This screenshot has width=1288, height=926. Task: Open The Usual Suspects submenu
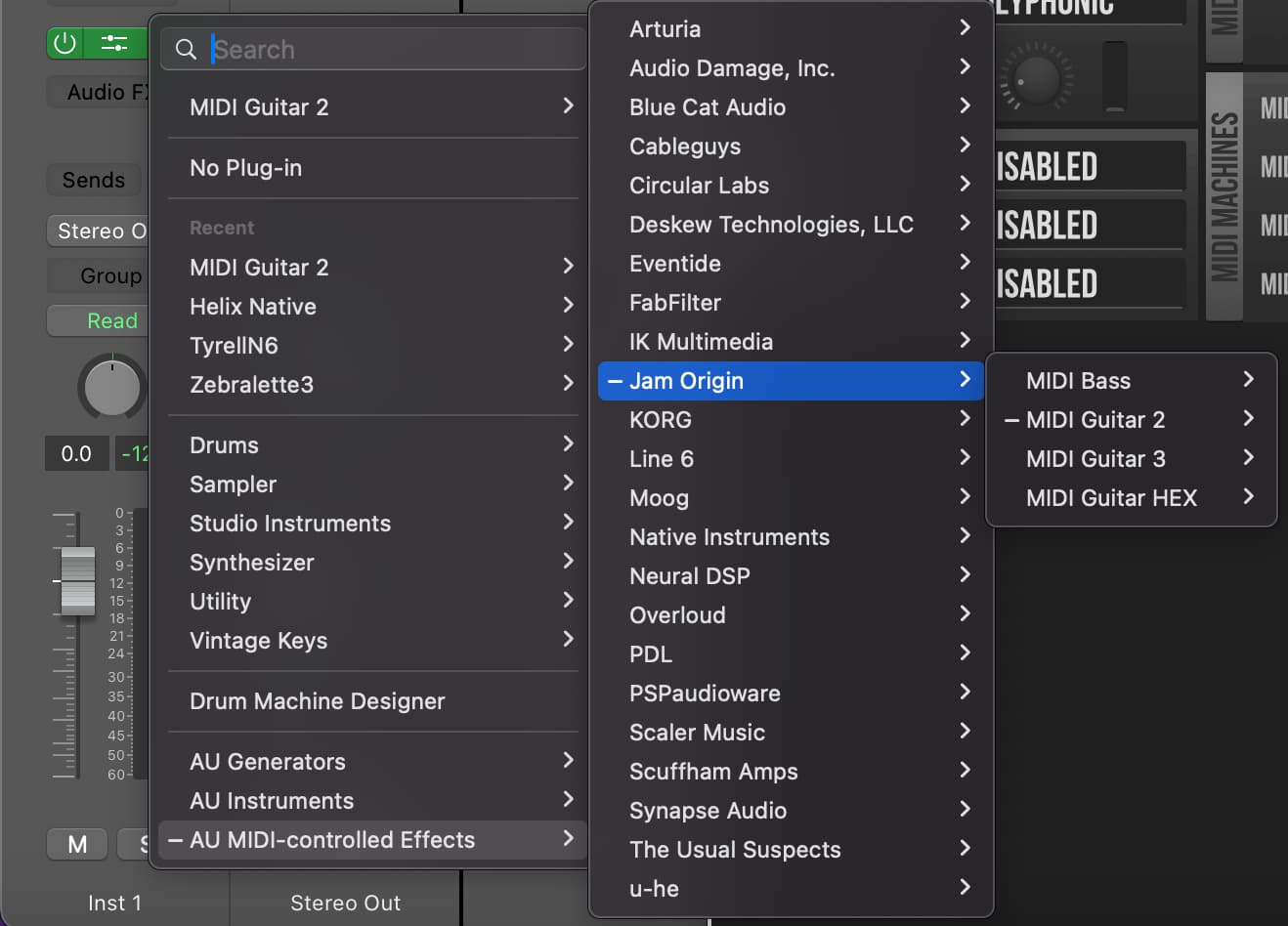pos(791,849)
